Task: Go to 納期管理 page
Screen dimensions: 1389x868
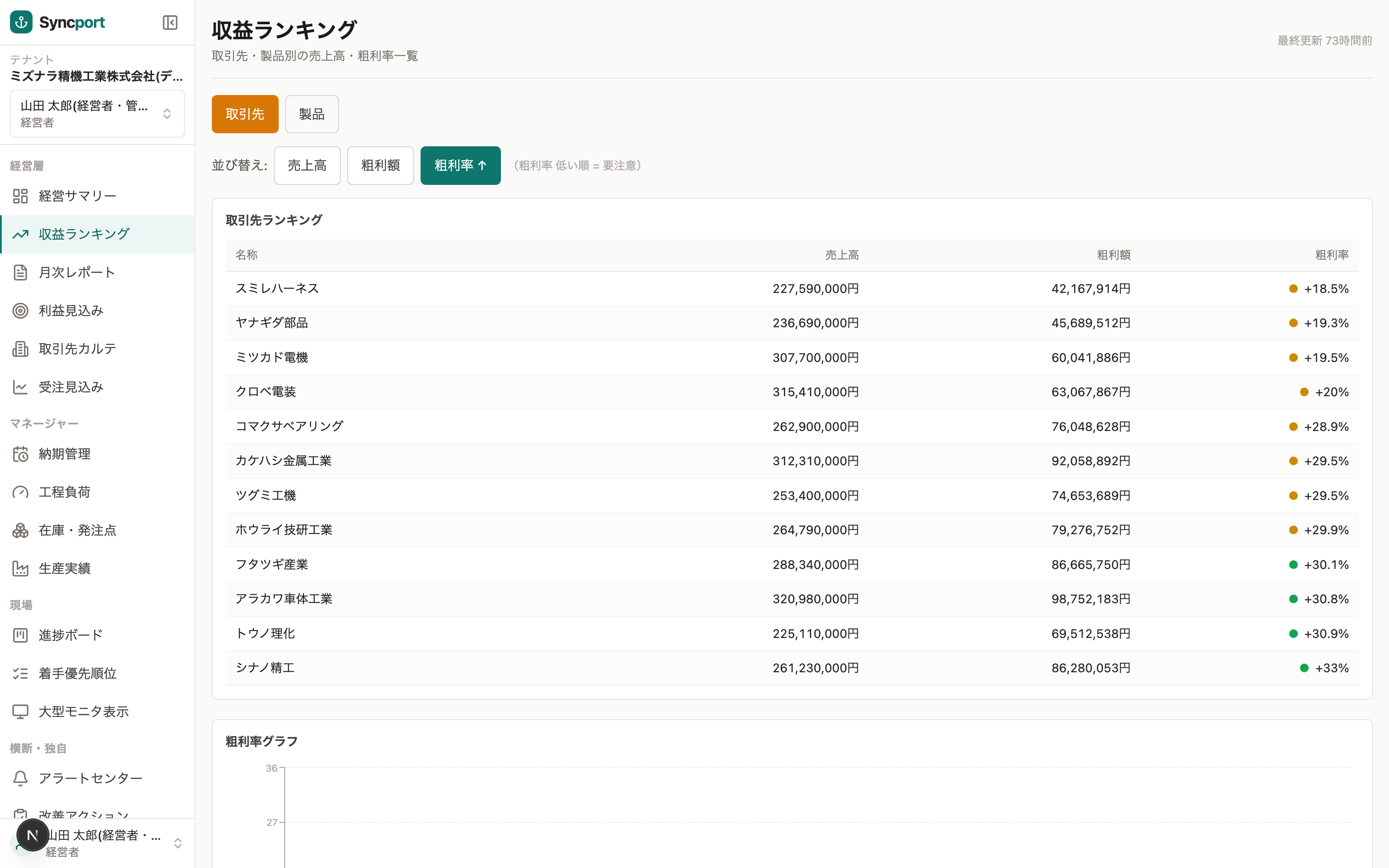Action: click(x=97, y=454)
